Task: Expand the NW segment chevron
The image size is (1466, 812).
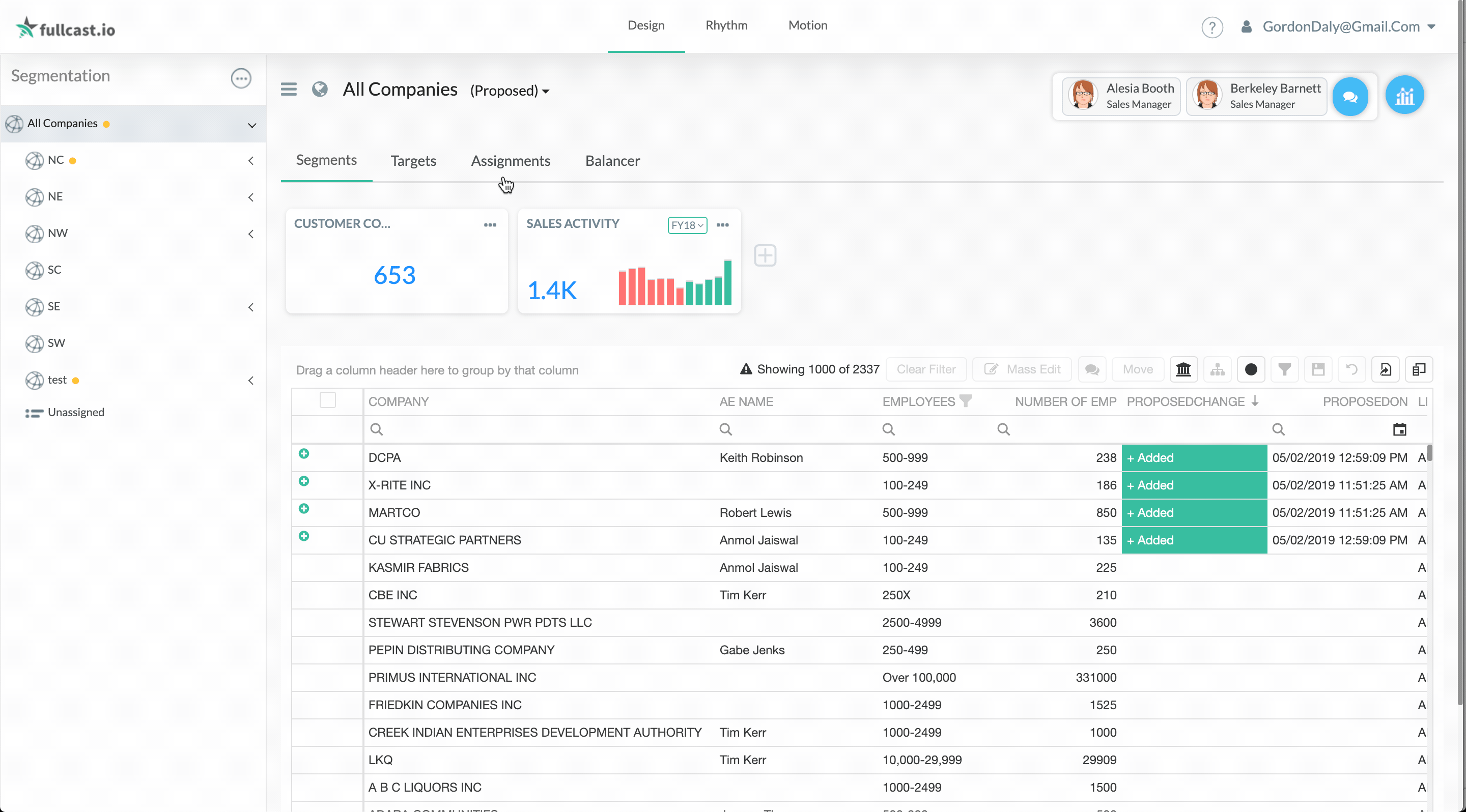Action: point(251,234)
